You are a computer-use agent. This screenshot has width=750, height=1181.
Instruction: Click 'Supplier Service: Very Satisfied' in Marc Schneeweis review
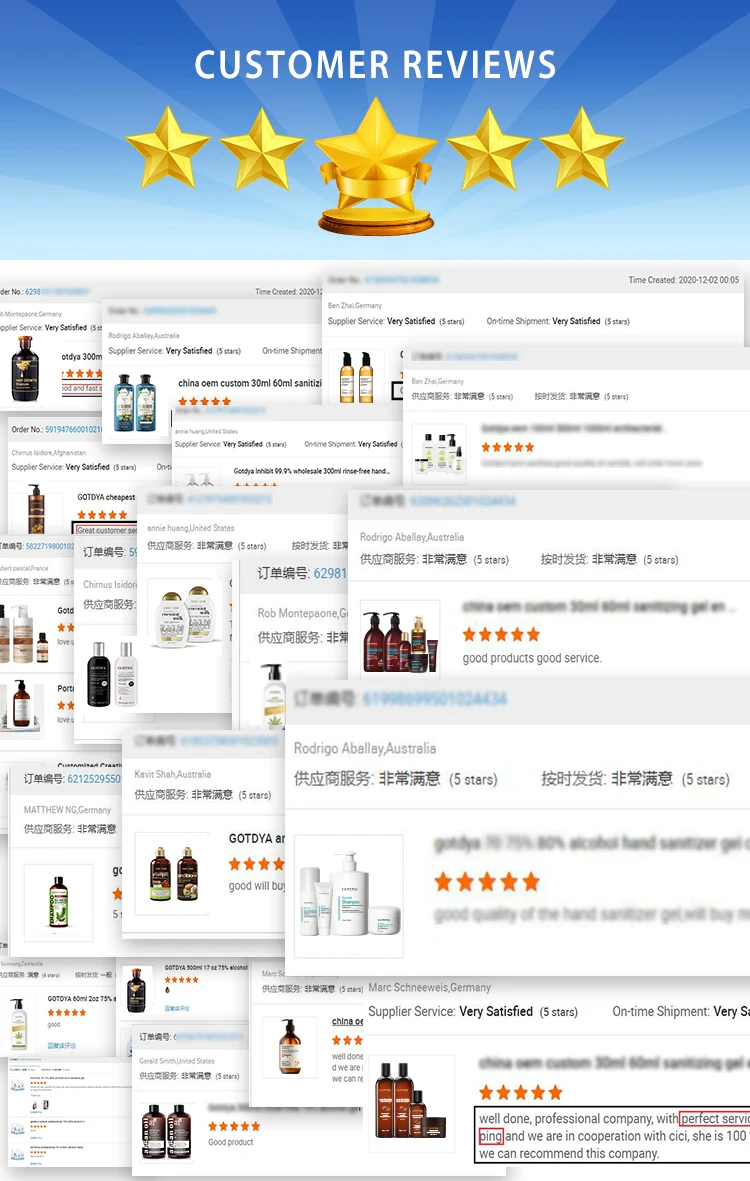[450, 1011]
